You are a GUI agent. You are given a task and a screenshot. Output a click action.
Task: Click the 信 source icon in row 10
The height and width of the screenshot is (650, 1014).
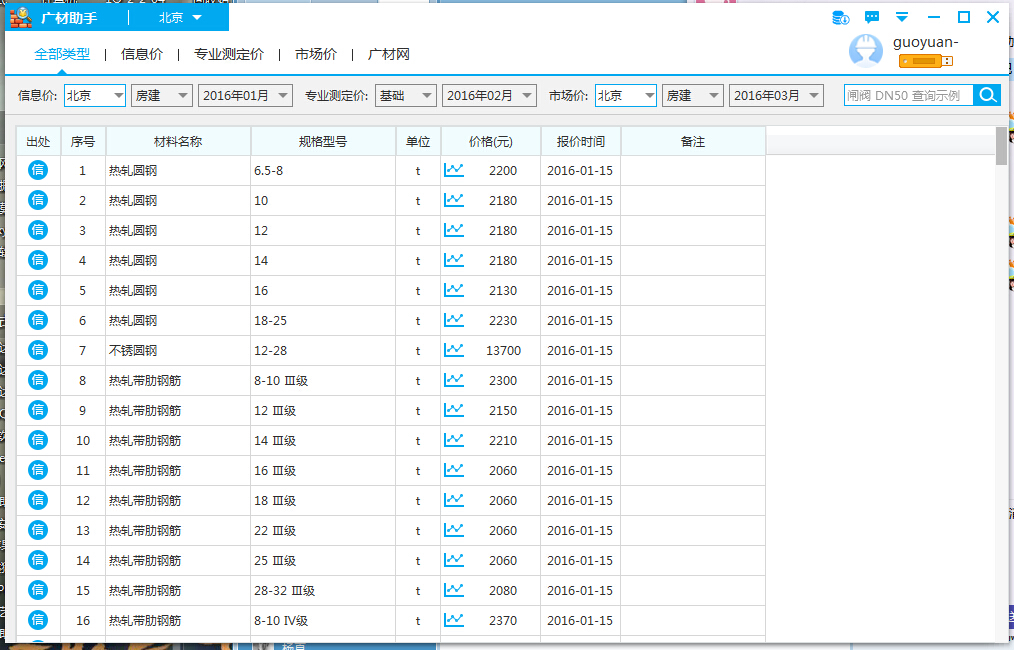coord(38,440)
